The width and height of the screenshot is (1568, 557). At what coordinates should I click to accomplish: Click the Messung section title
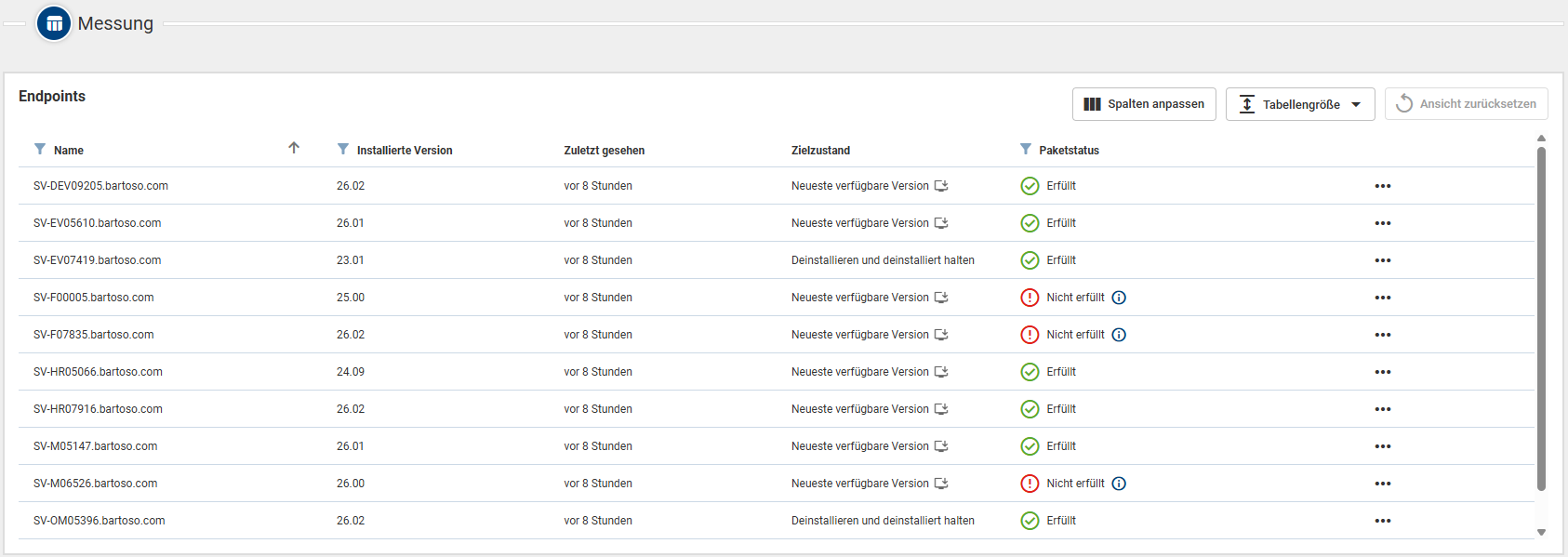pyautogui.click(x=115, y=23)
